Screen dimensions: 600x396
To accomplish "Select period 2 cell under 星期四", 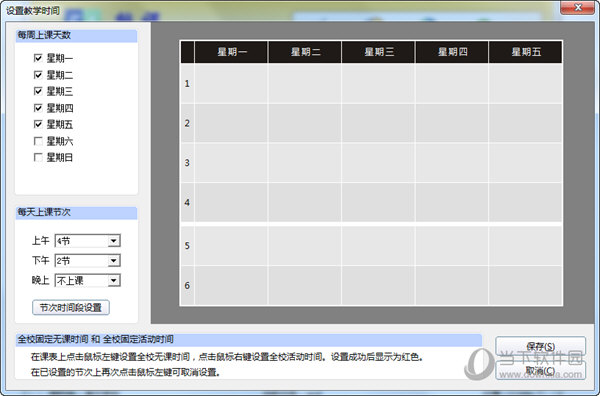I will tap(452, 123).
